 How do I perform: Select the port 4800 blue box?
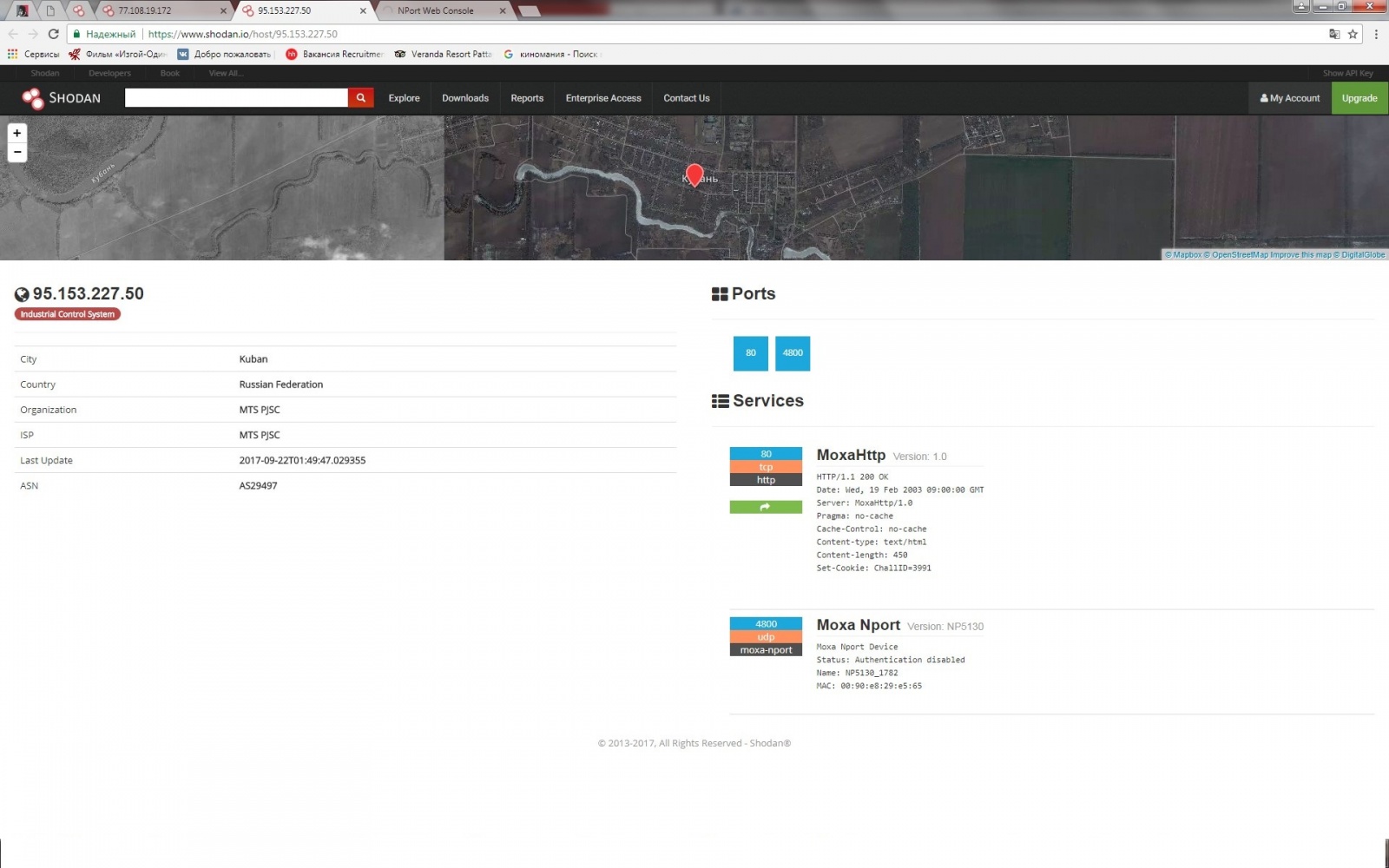tap(793, 353)
